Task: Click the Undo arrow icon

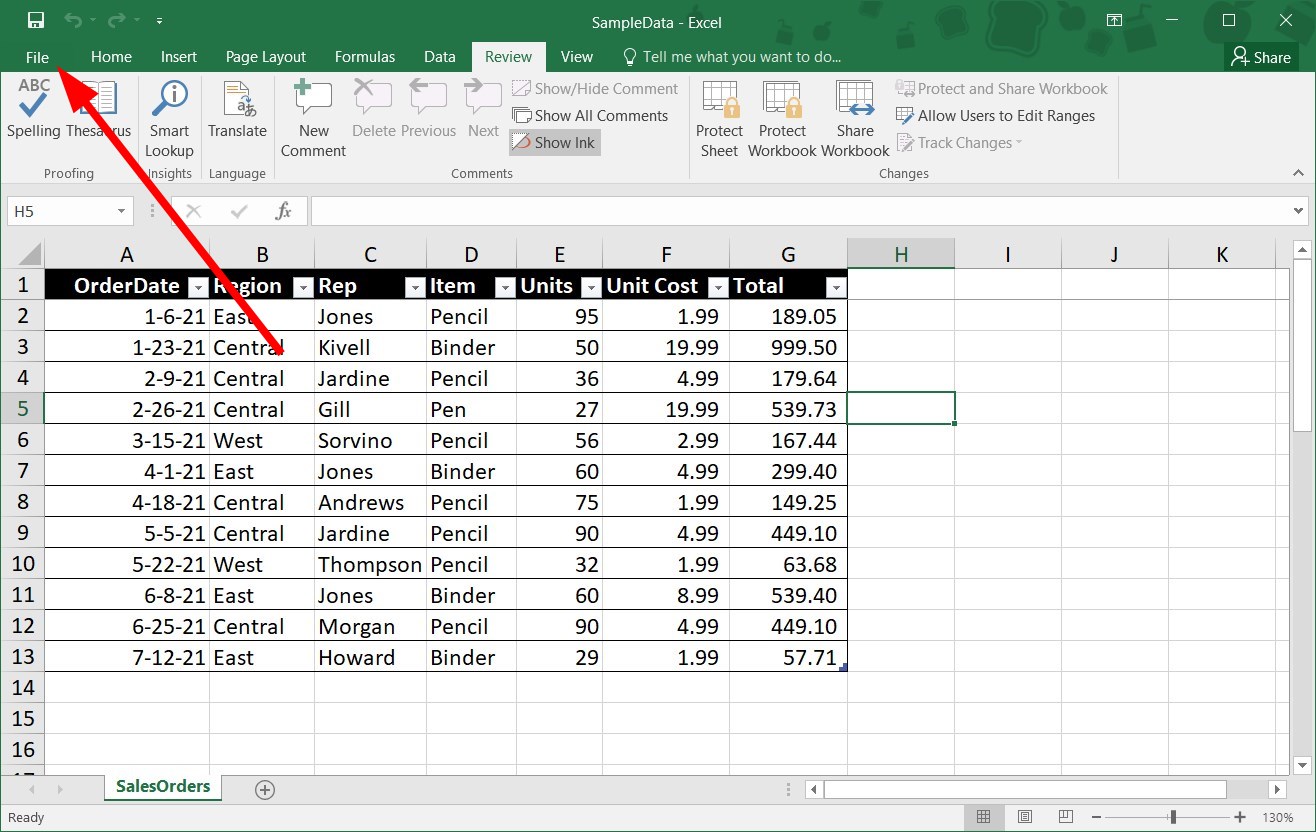Action: (x=73, y=20)
